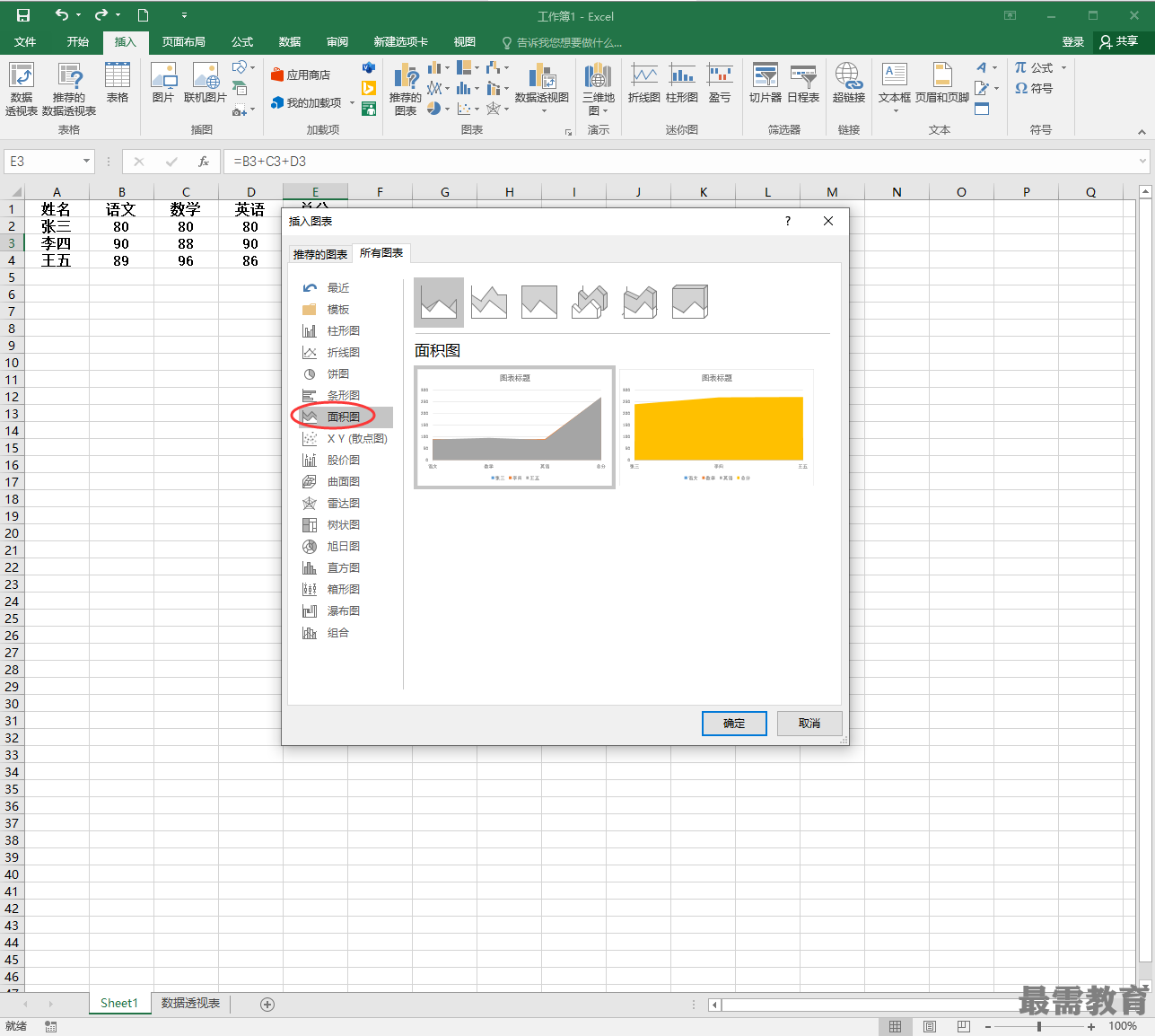This screenshot has width=1155, height=1036.
Task: Switch to the Home (开始) ribbon tab
Action: 77,42
